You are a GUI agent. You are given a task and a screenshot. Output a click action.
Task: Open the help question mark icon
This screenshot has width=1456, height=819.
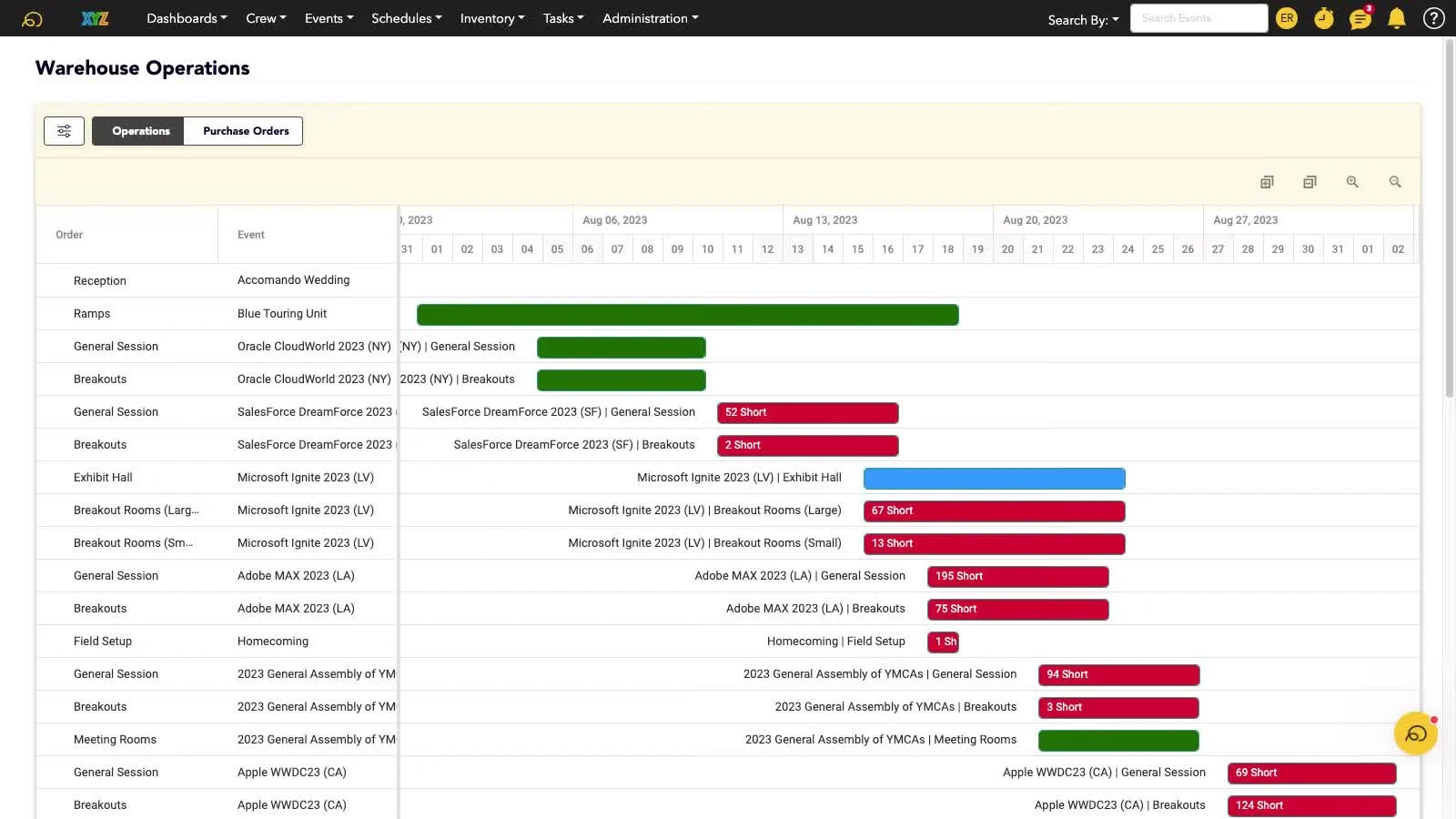pos(1434,18)
